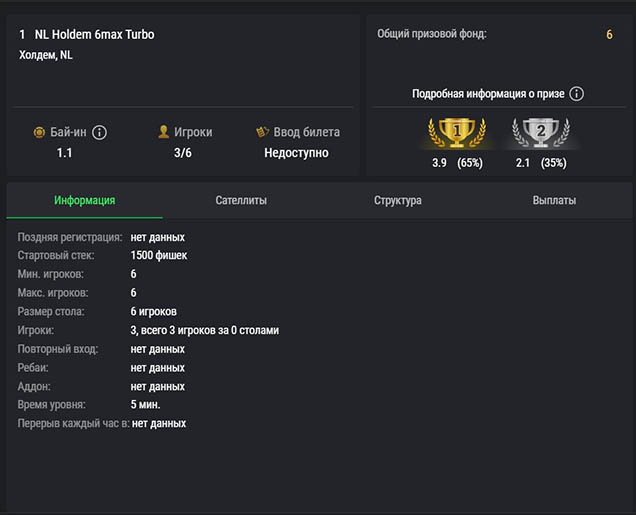Screen dimensions: 636x515
Task: Click the ticket entry icon
Action: point(264,132)
